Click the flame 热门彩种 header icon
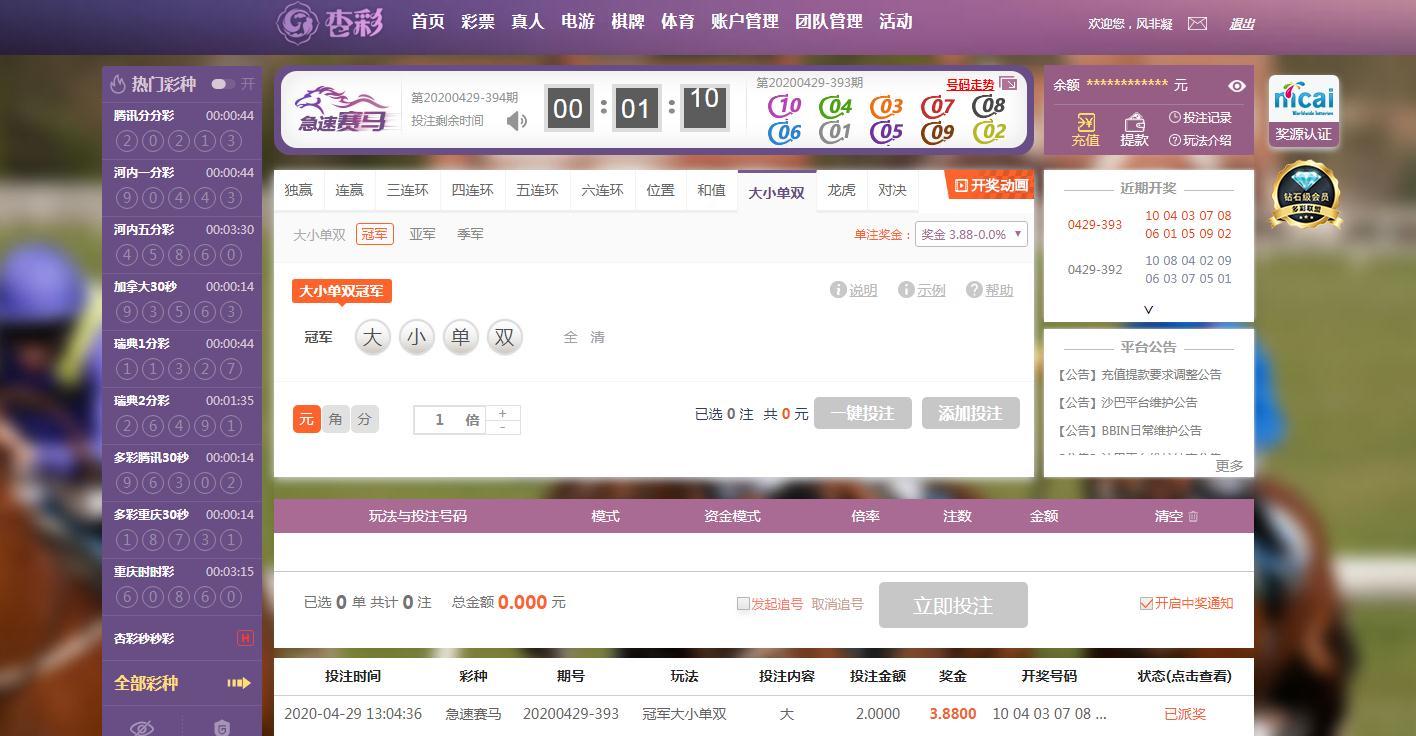Viewport: 1416px width, 736px height. coord(118,84)
